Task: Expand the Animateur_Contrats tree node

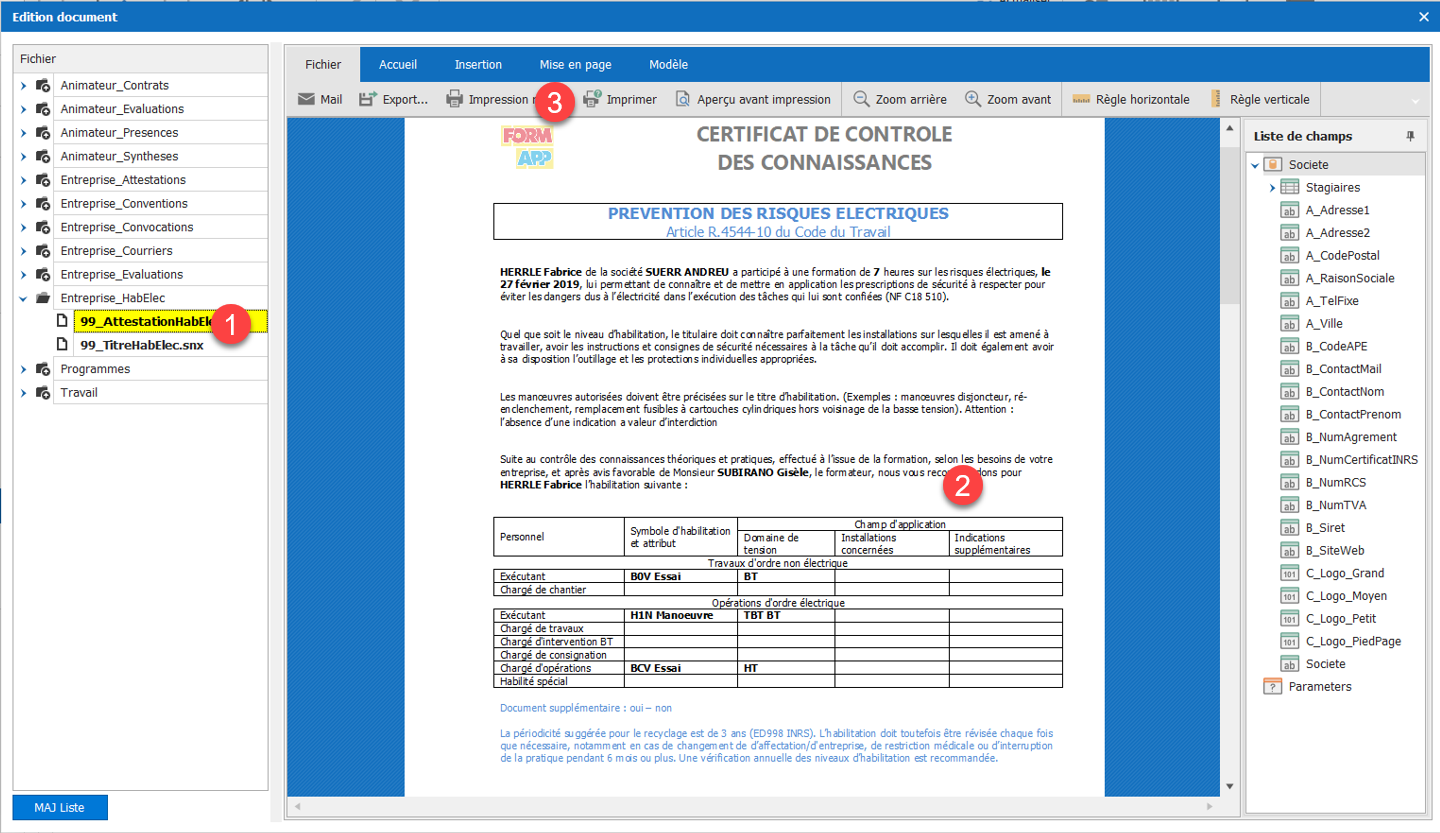Action: (x=23, y=86)
